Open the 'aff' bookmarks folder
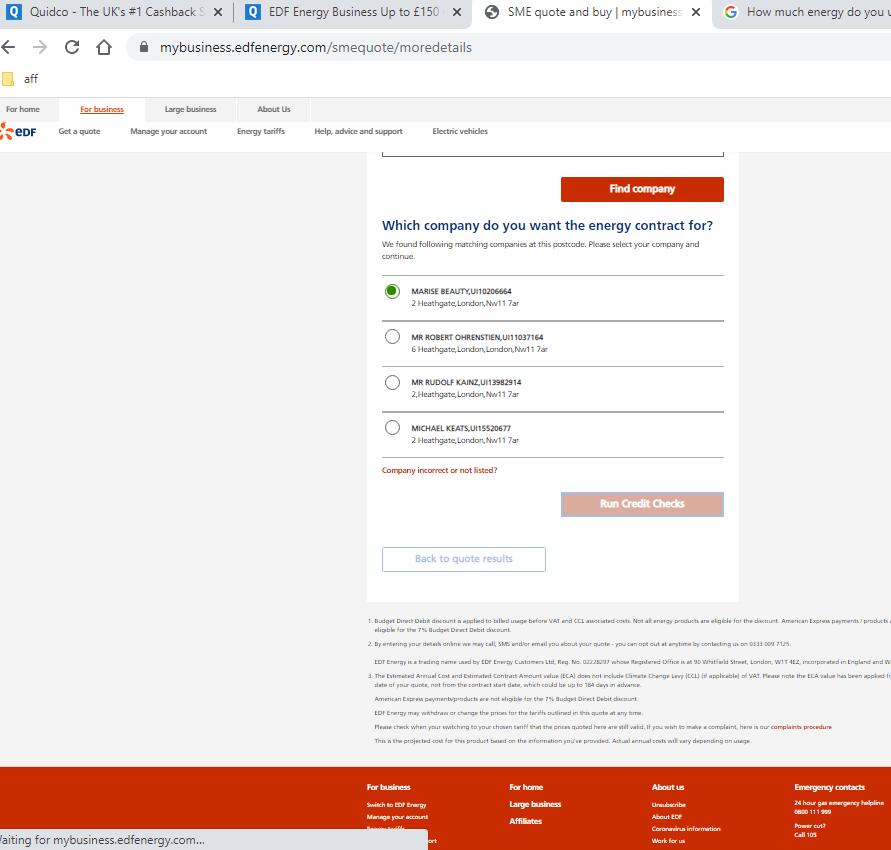891x850 pixels. click(20, 79)
